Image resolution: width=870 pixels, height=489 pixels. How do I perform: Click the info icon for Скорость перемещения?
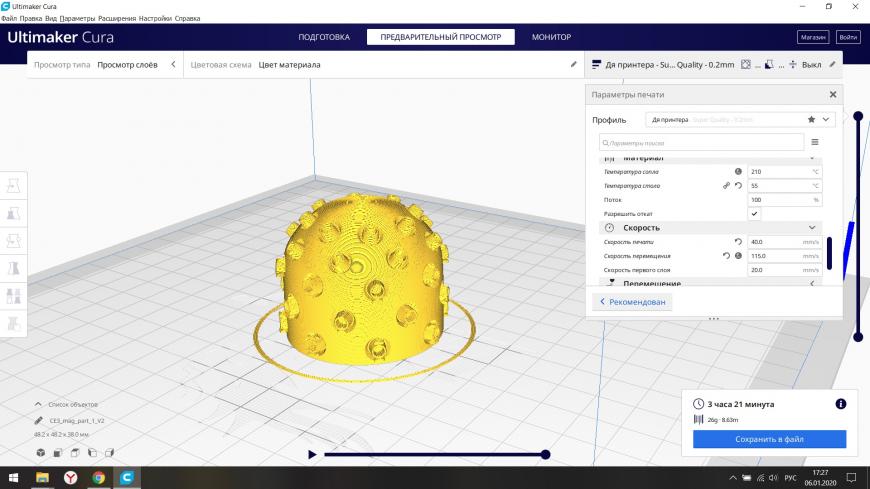point(739,255)
